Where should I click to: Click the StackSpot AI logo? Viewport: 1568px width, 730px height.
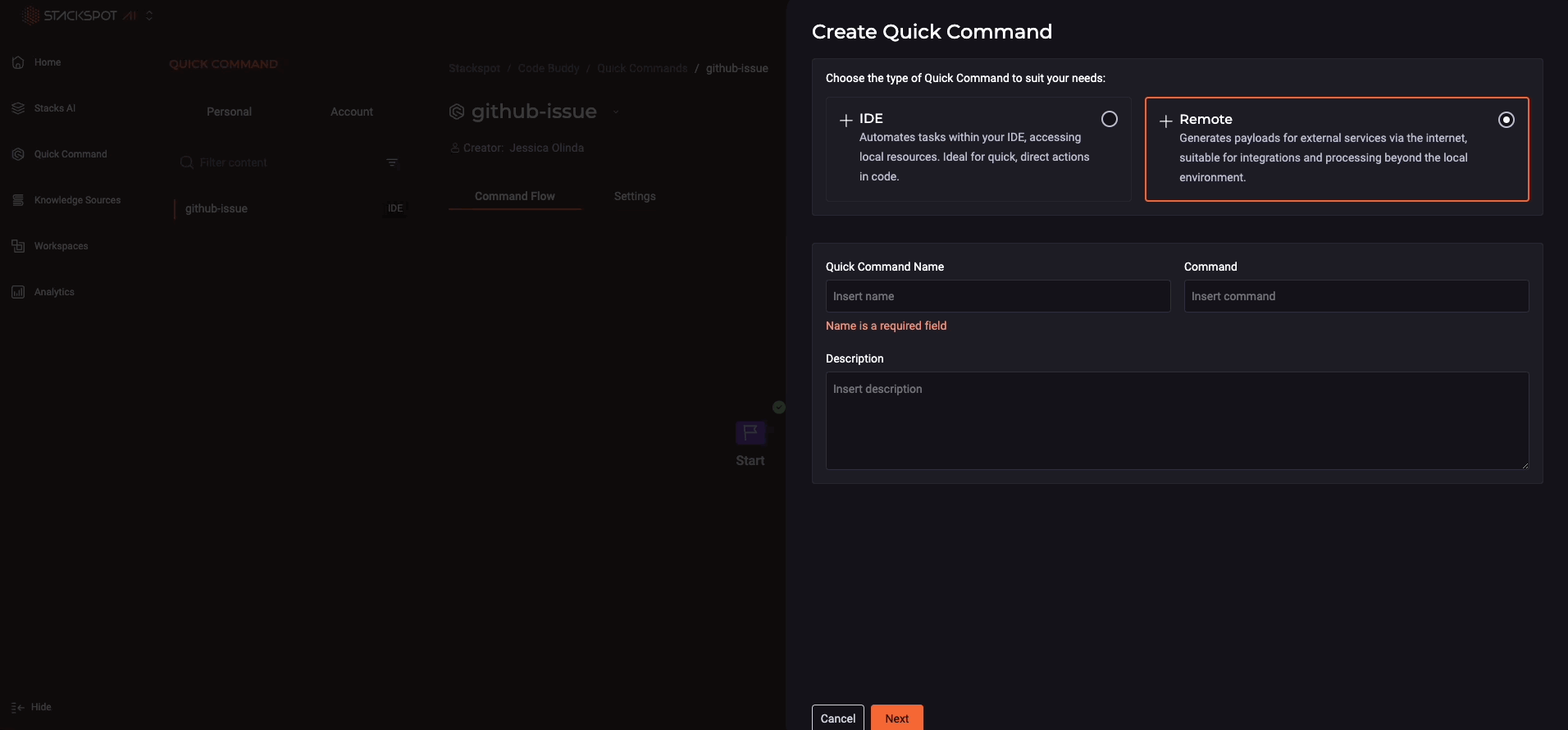click(x=79, y=16)
